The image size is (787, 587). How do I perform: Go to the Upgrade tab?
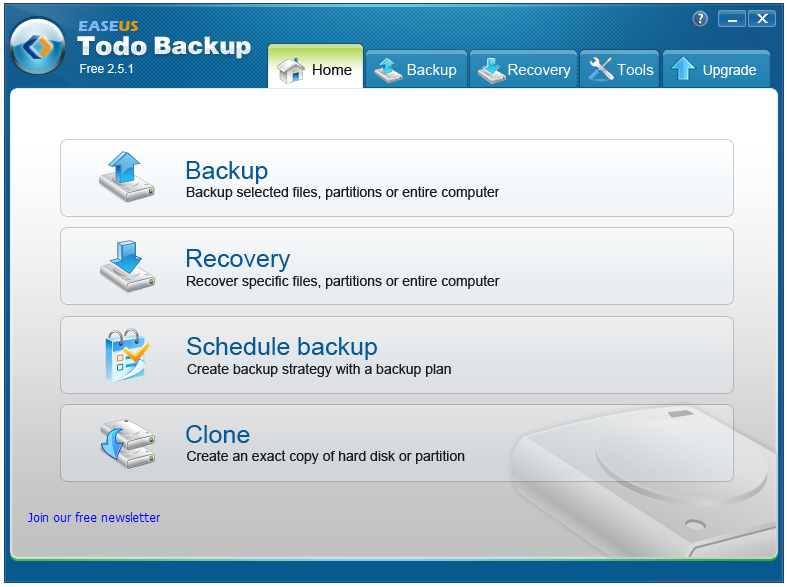coord(716,69)
